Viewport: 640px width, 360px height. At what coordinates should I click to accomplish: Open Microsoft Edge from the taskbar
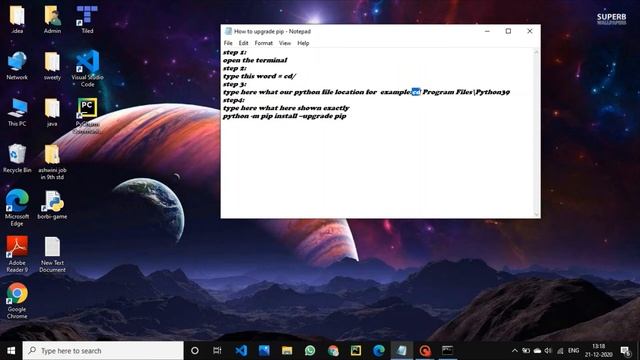point(379,351)
